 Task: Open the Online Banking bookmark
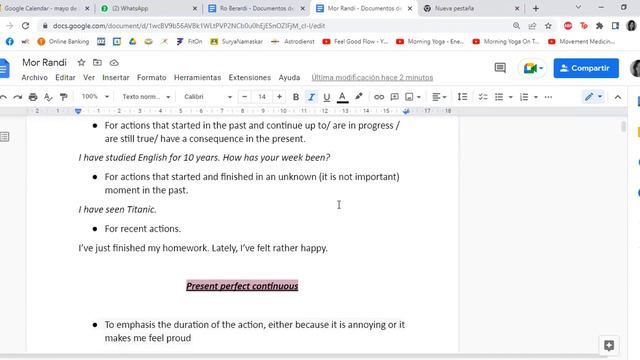63,42
